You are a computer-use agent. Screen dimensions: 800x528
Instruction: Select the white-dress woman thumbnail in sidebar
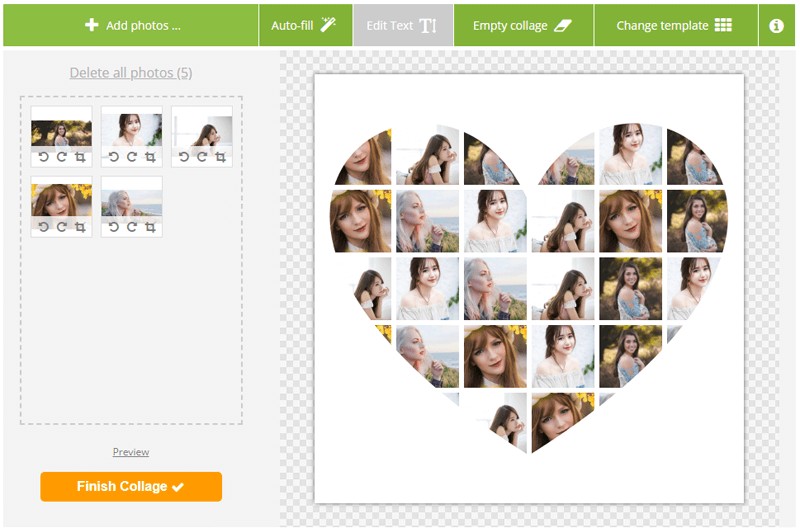[131, 128]
